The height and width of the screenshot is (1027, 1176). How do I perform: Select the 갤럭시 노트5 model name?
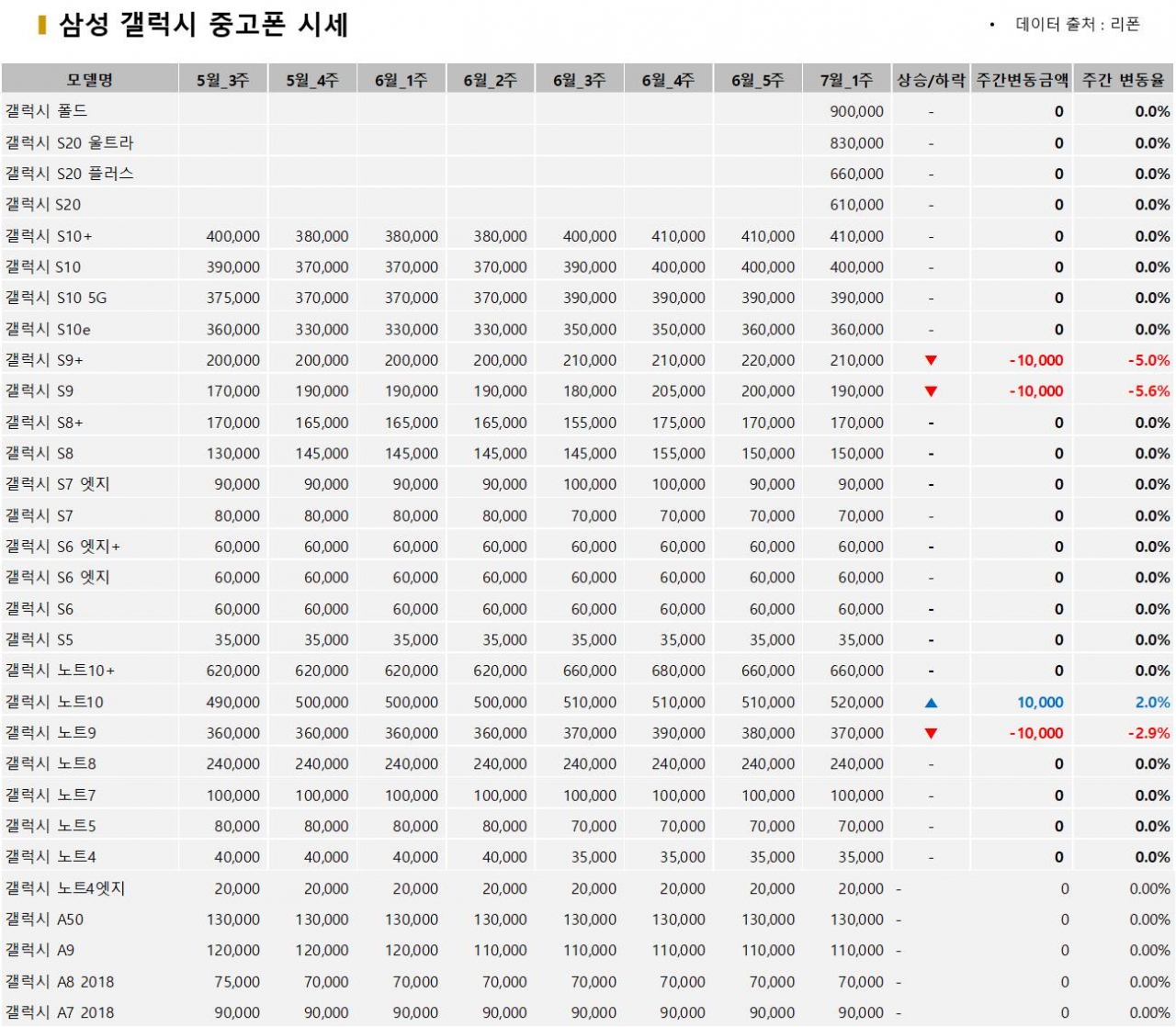click(51, 826)
